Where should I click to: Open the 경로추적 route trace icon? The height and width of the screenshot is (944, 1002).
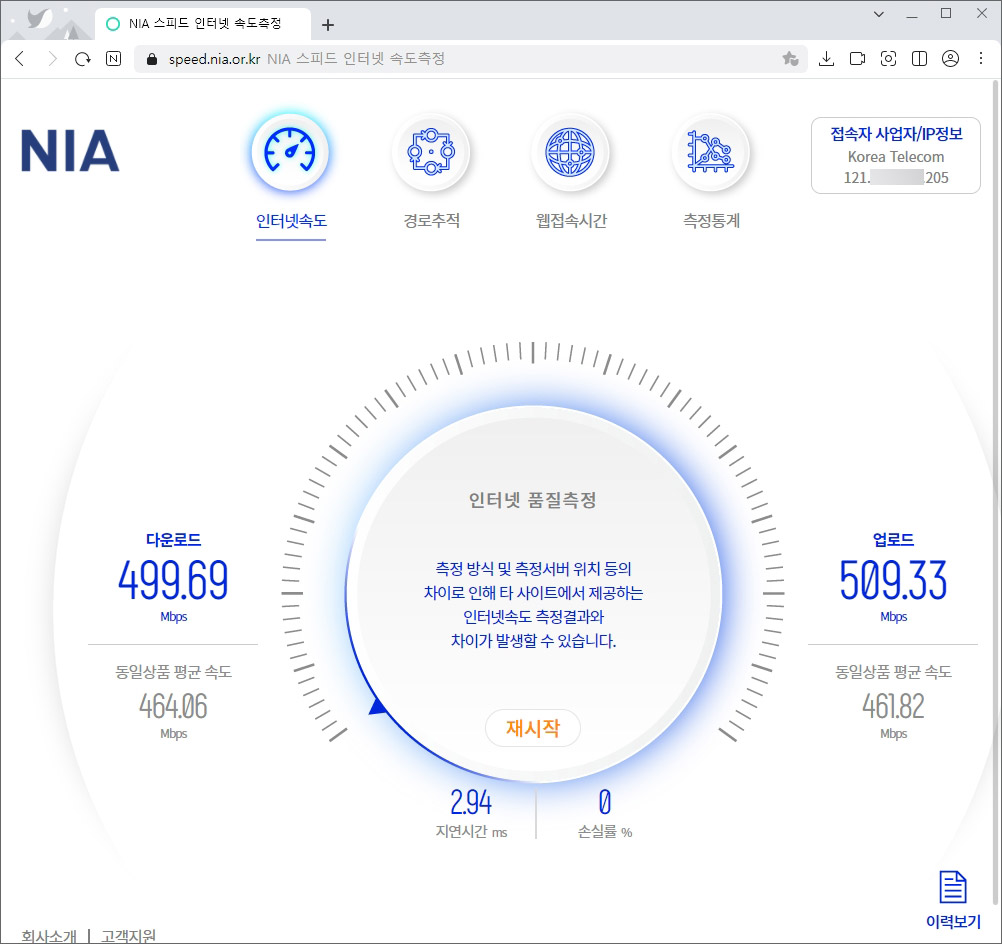(431, 152)
